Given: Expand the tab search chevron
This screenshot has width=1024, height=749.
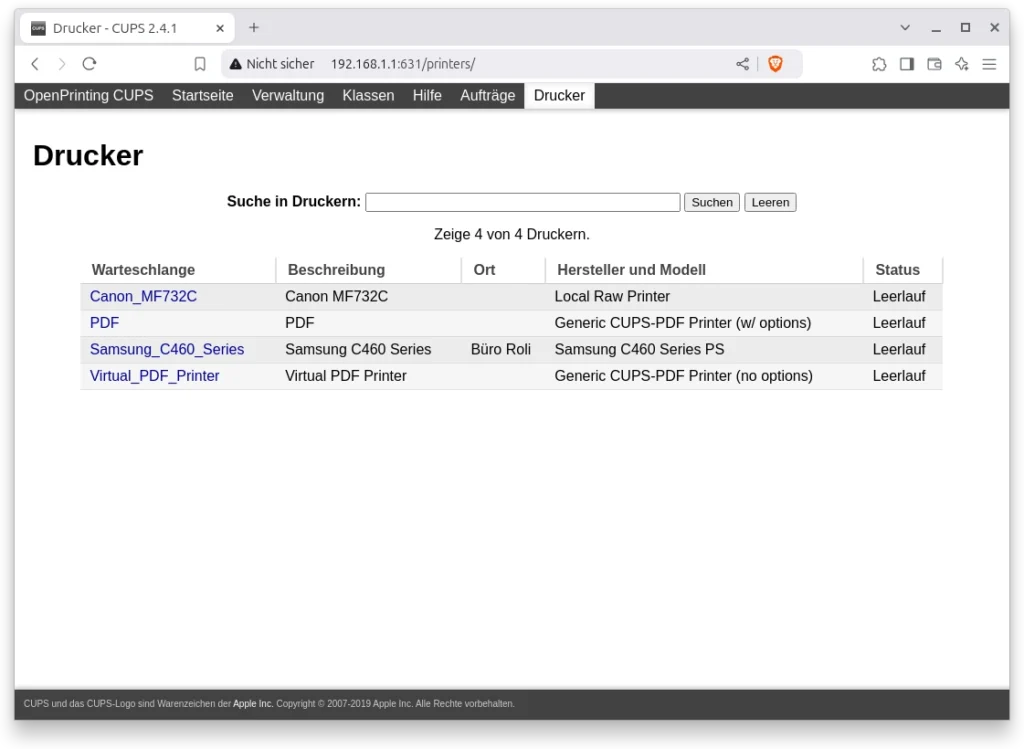Looking at the screenshot, I should tap(905, 28).
